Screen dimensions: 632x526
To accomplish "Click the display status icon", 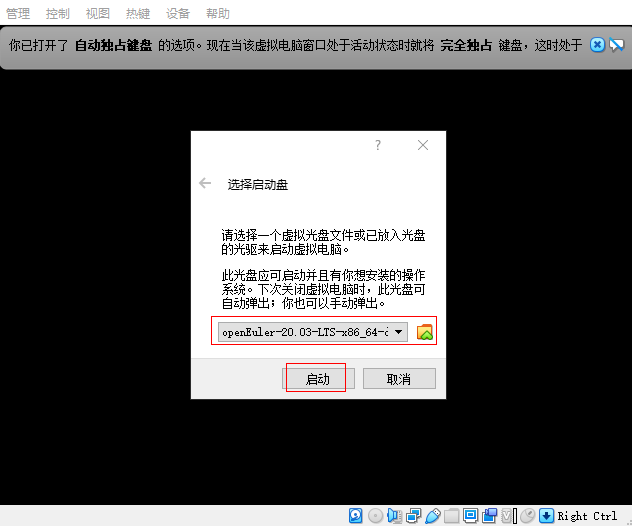I will tap(470, 516).
